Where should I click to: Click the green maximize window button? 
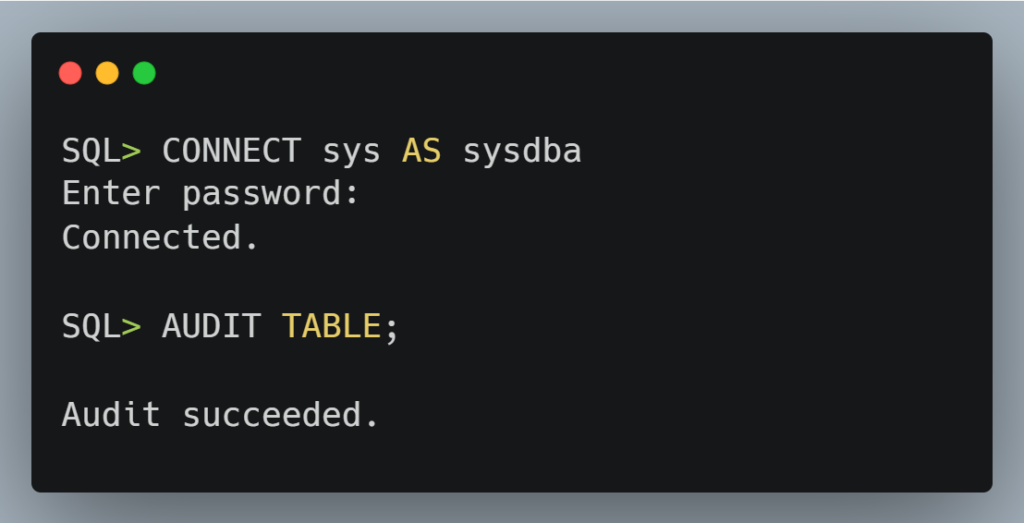point(144,73)
